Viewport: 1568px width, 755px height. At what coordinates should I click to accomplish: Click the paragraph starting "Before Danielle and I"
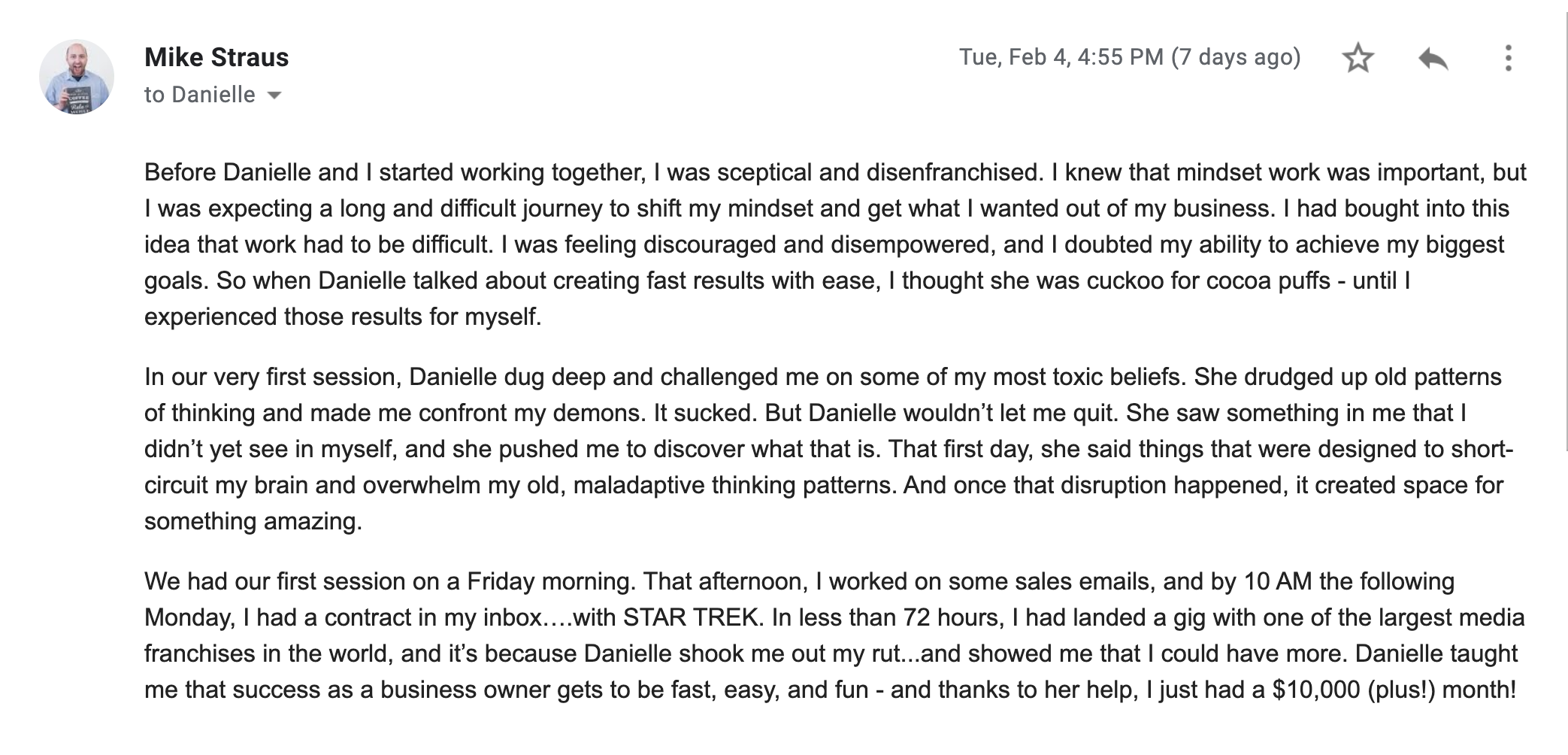[x=835, y=244]
